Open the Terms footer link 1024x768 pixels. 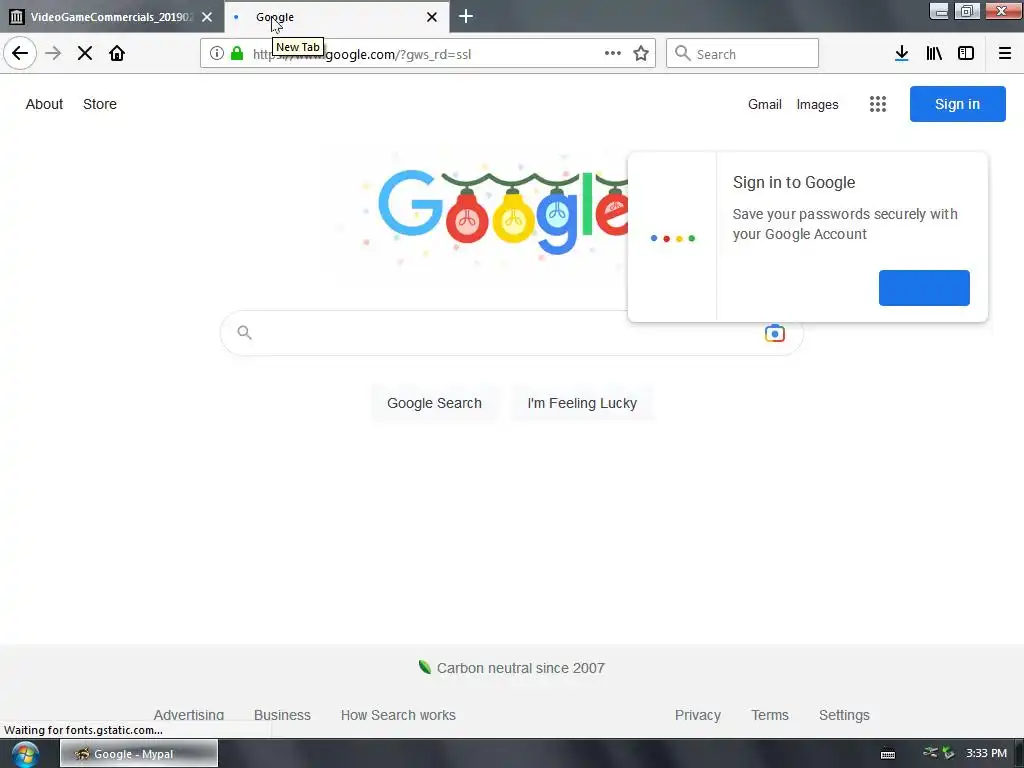[769, 714]
